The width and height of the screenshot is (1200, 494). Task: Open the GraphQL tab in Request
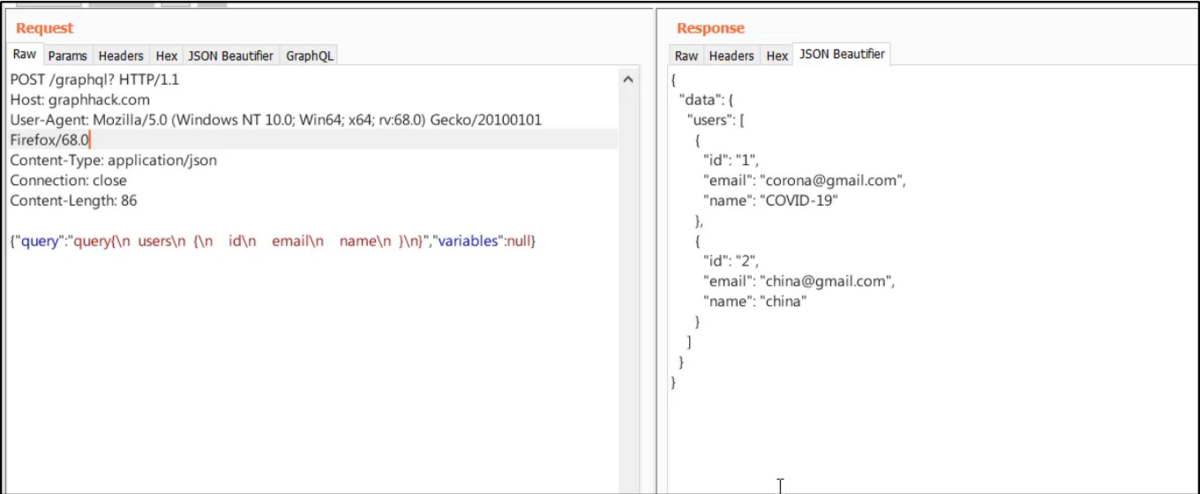tap(309, 57)
